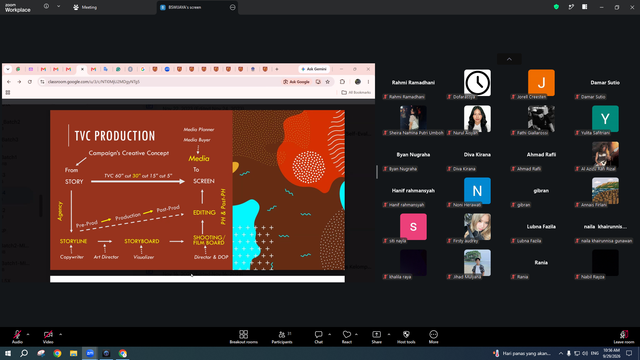Switch to the Google tab in Chrome
This screenshot has width=640, height=360.
tap(142, 69)
